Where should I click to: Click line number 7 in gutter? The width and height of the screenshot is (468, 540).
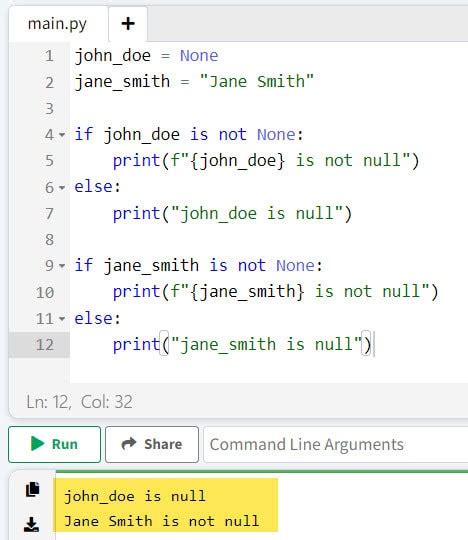49,214
